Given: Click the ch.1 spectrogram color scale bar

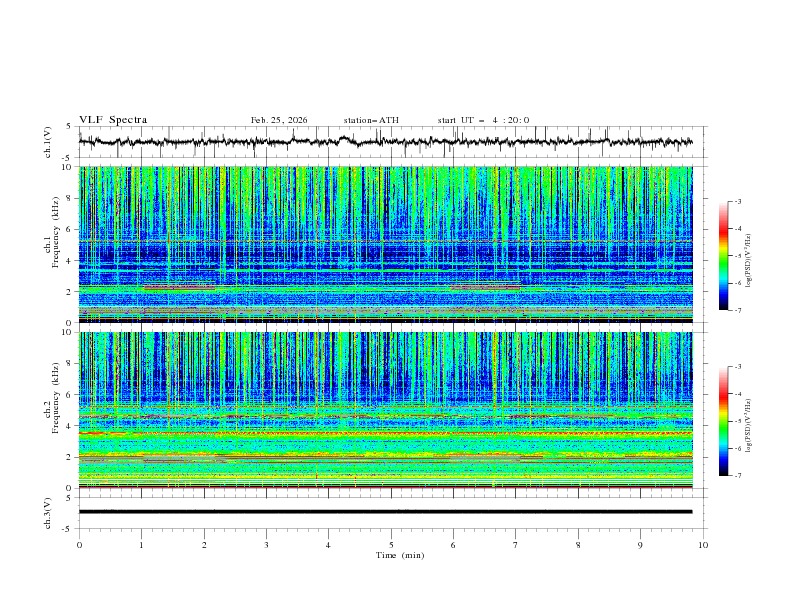Looking at the screenshot, I should [x=723, y=256].
